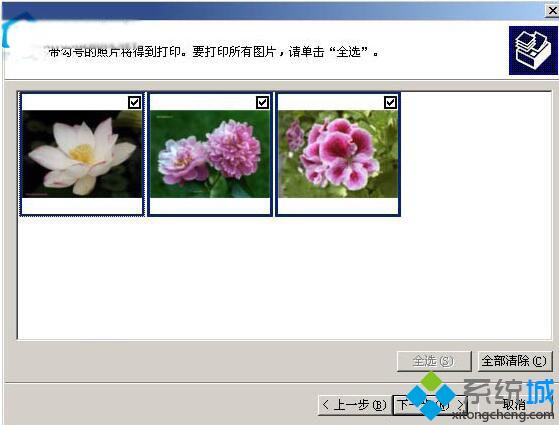Click the 全选(S) select all button
This screenshot has width=559, height=425.
434,361
